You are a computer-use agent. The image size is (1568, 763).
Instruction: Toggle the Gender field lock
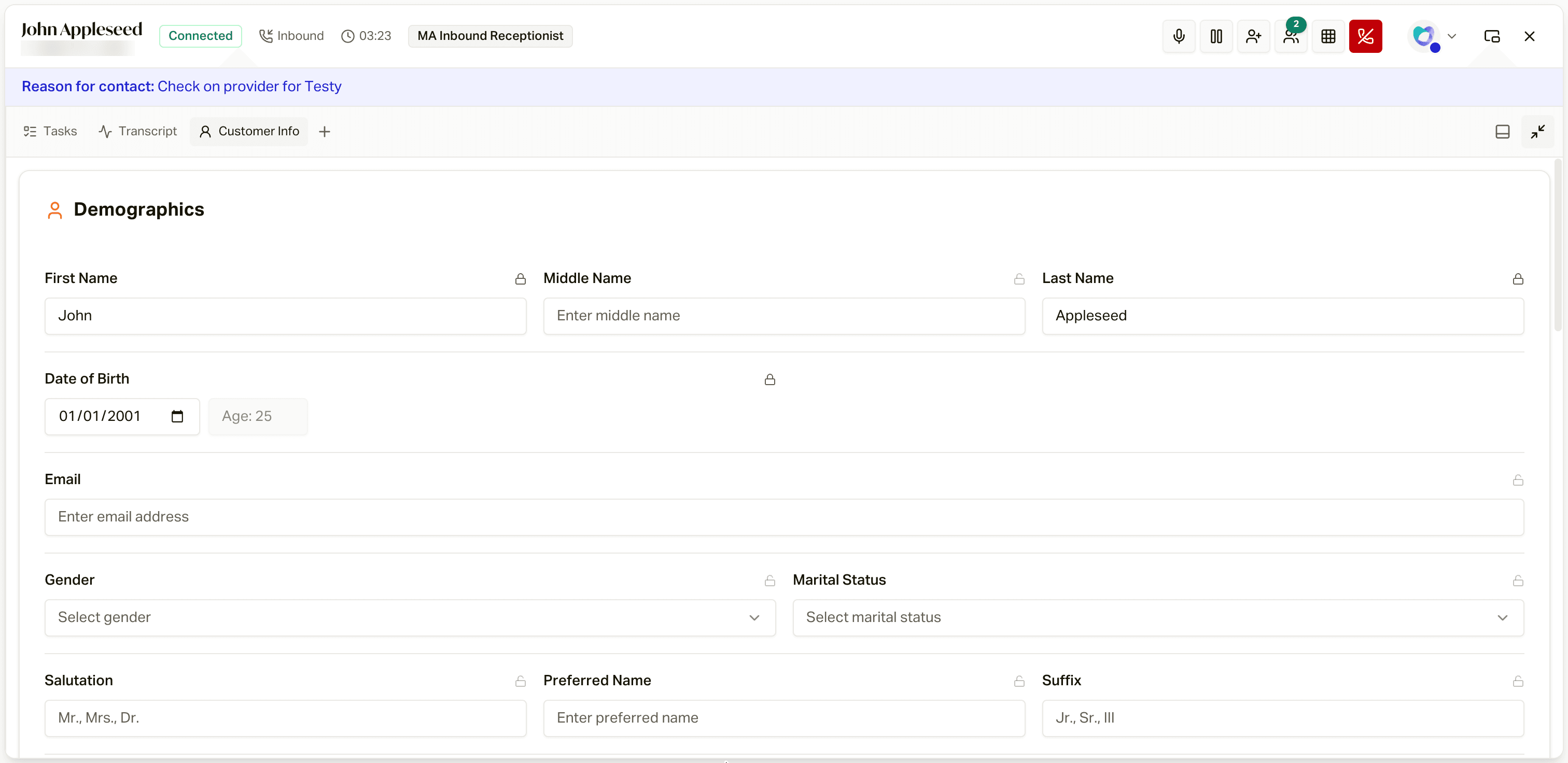click(770, 581)
